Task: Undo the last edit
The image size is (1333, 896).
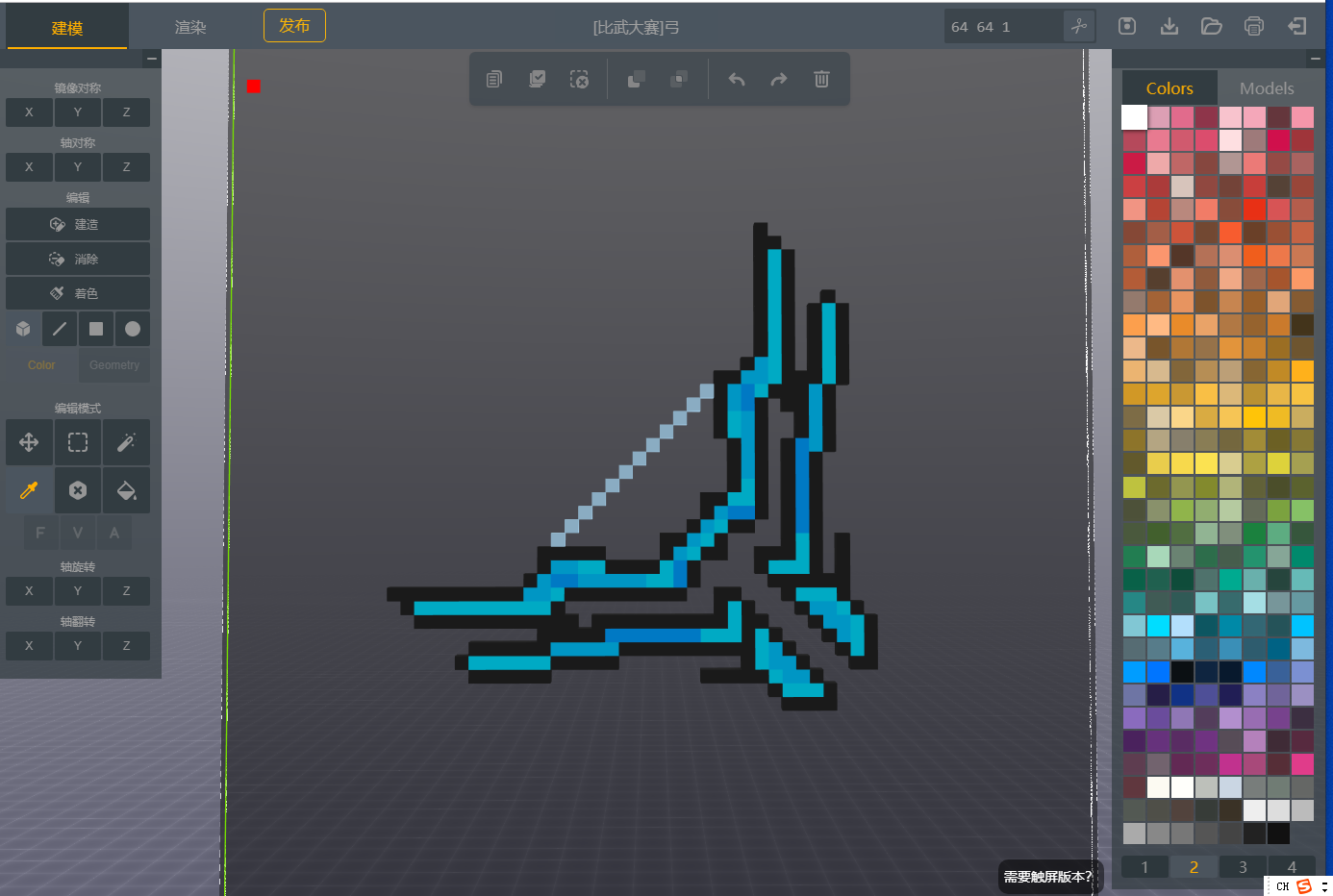Action: tap(737, 79)
